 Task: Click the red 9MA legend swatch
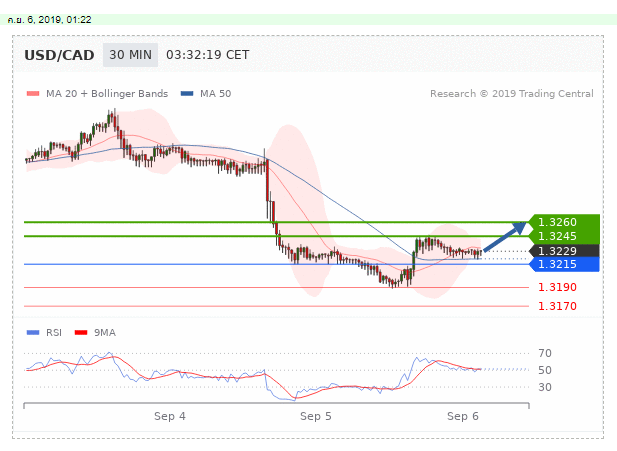coord(81,333)
